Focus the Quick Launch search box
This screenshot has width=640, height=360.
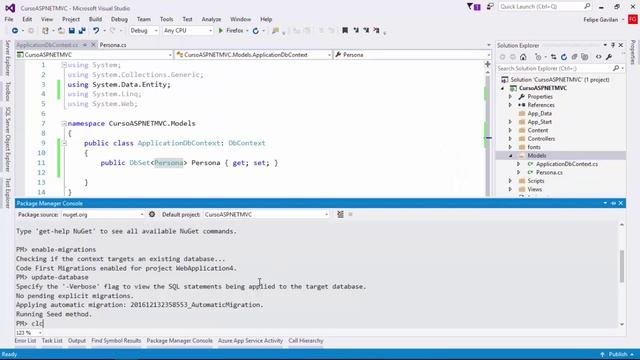(545, 7)
